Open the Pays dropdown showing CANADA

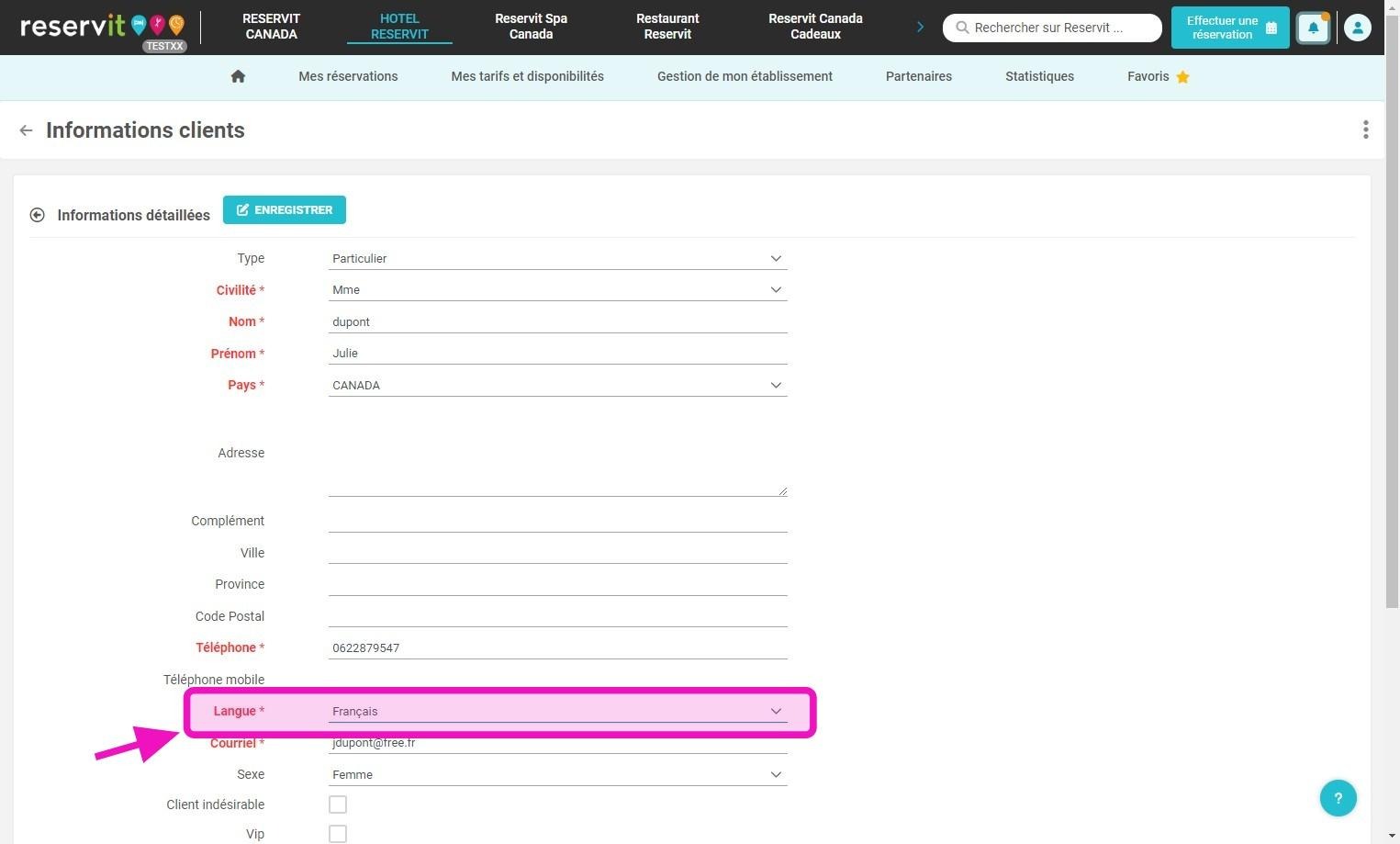click(558, 385)
